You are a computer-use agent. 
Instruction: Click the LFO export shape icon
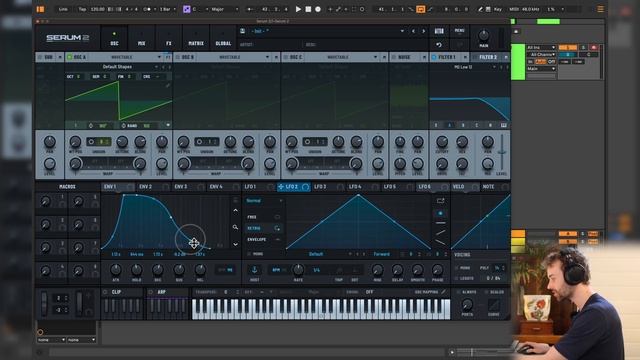pos(440,201)
